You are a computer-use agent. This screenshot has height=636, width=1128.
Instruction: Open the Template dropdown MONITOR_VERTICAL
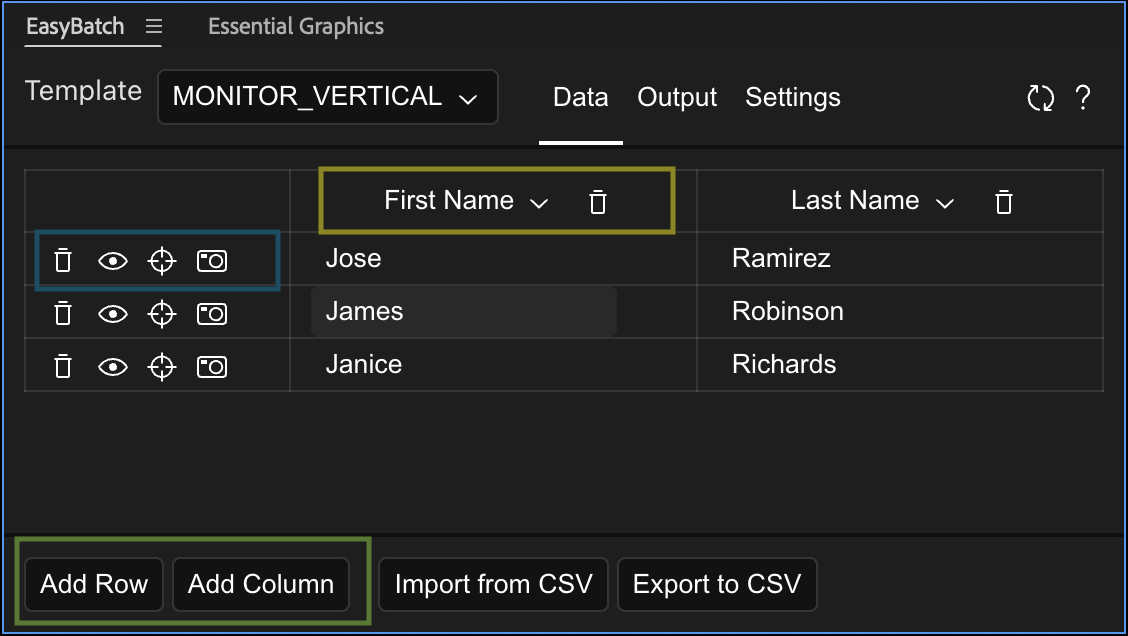pos(327,97)
